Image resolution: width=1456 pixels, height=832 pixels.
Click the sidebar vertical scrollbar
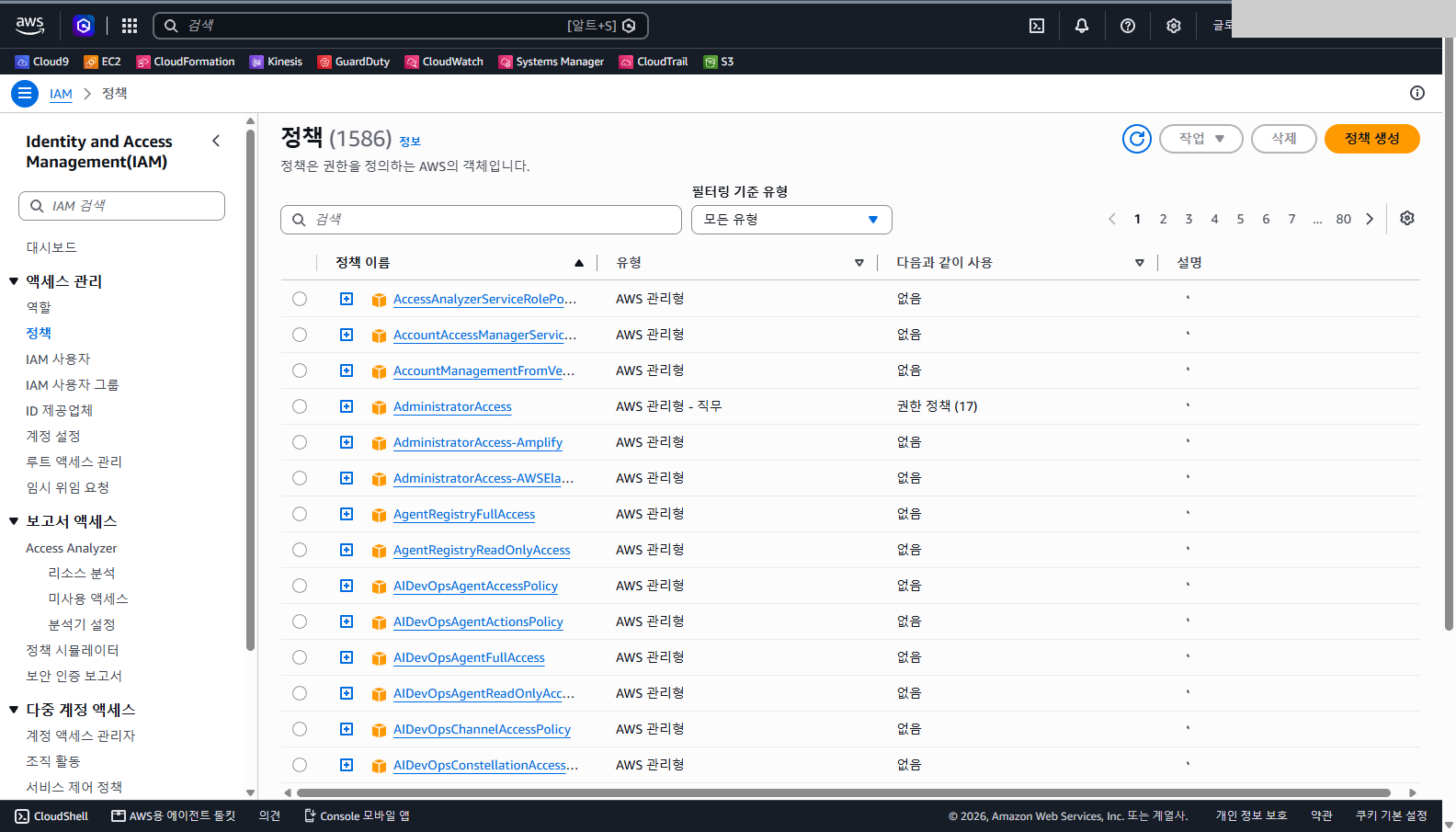click(250, 390)
